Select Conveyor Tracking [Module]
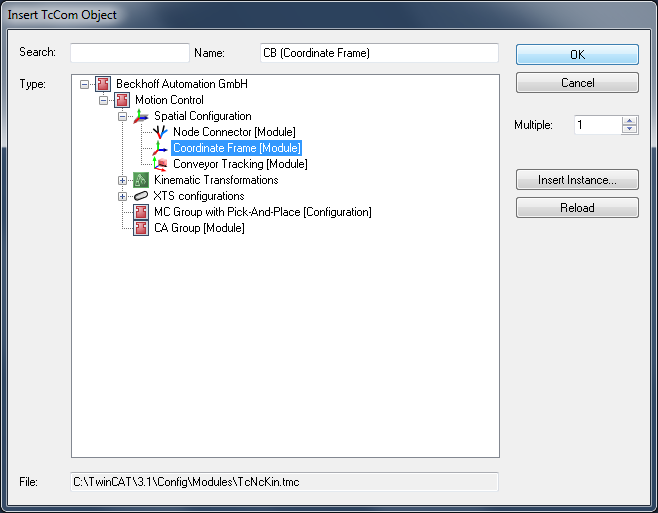The width and height of the screenshot is (658, 513). point(240,164)
